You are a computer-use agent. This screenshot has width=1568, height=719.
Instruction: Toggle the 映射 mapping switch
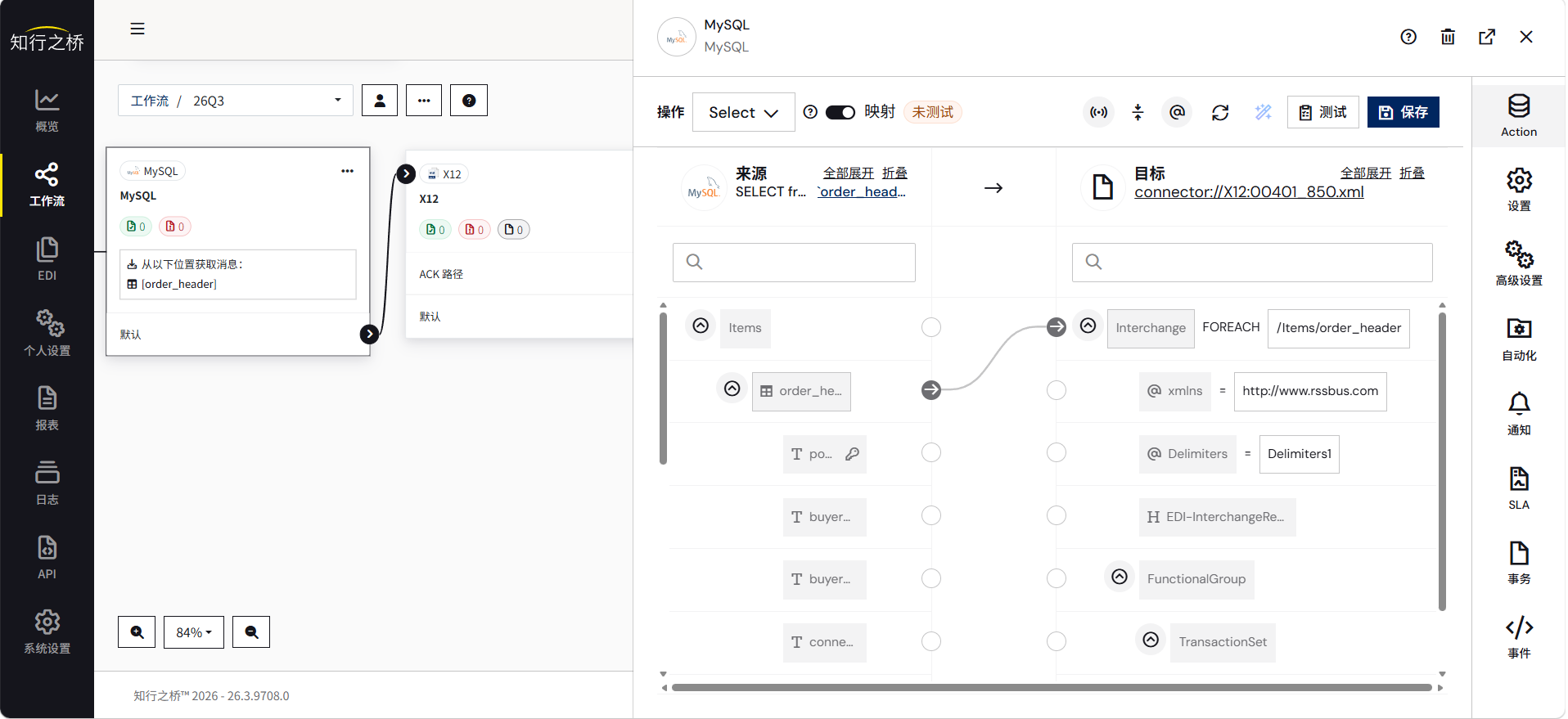840,112
